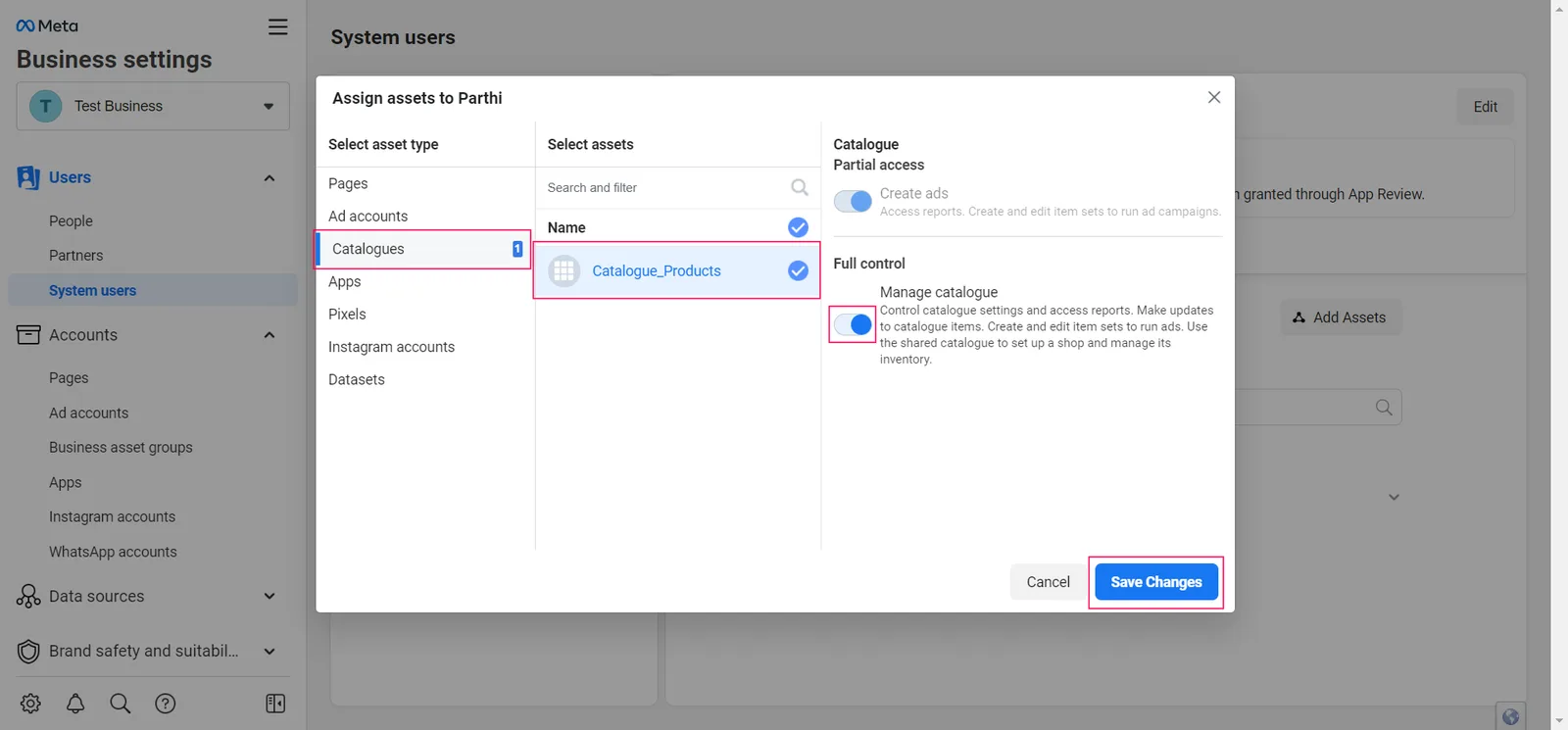
Task: Click Save Changes button
Action: 1156,582
